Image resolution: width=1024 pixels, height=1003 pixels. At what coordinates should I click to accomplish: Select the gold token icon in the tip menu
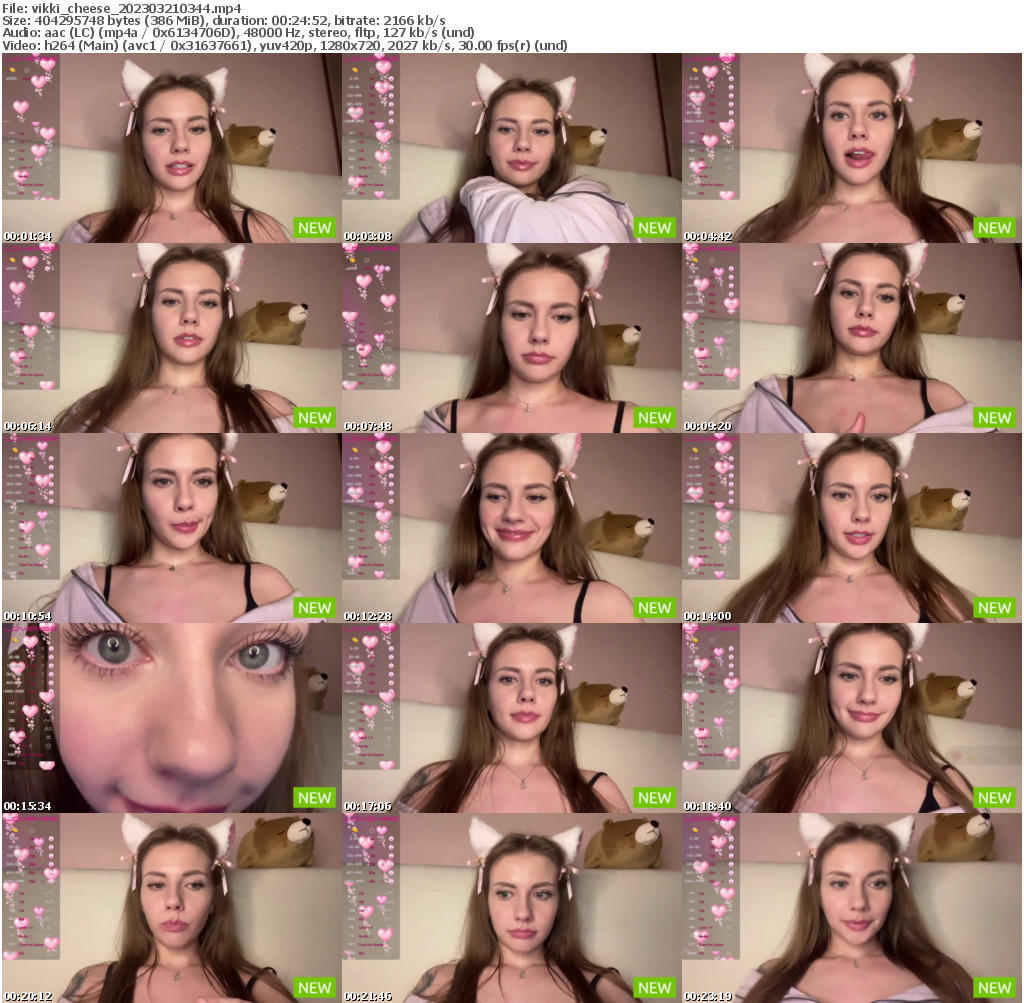coord(12,70)
